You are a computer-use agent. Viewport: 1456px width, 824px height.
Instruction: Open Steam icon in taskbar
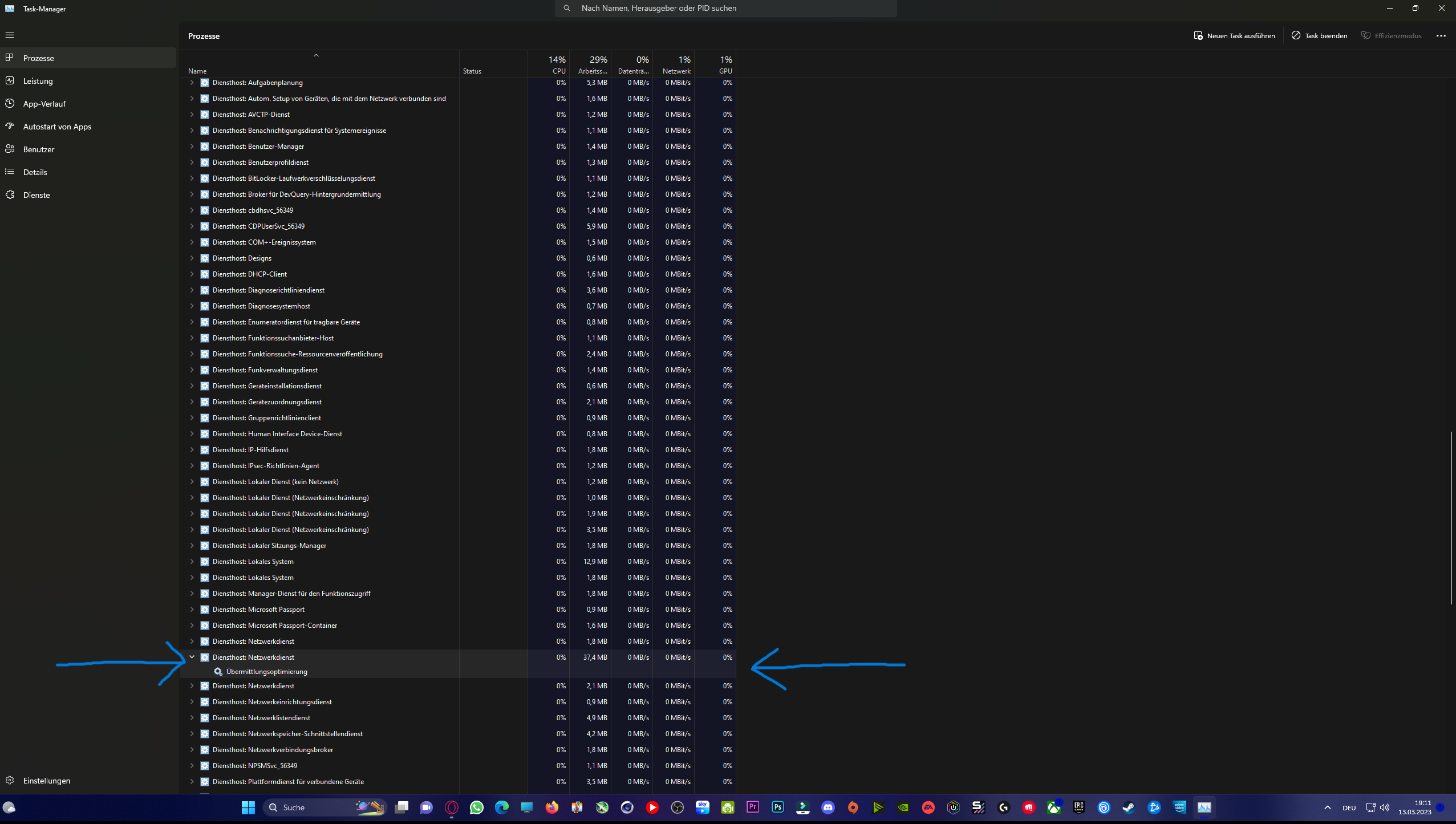point(1129,807)
